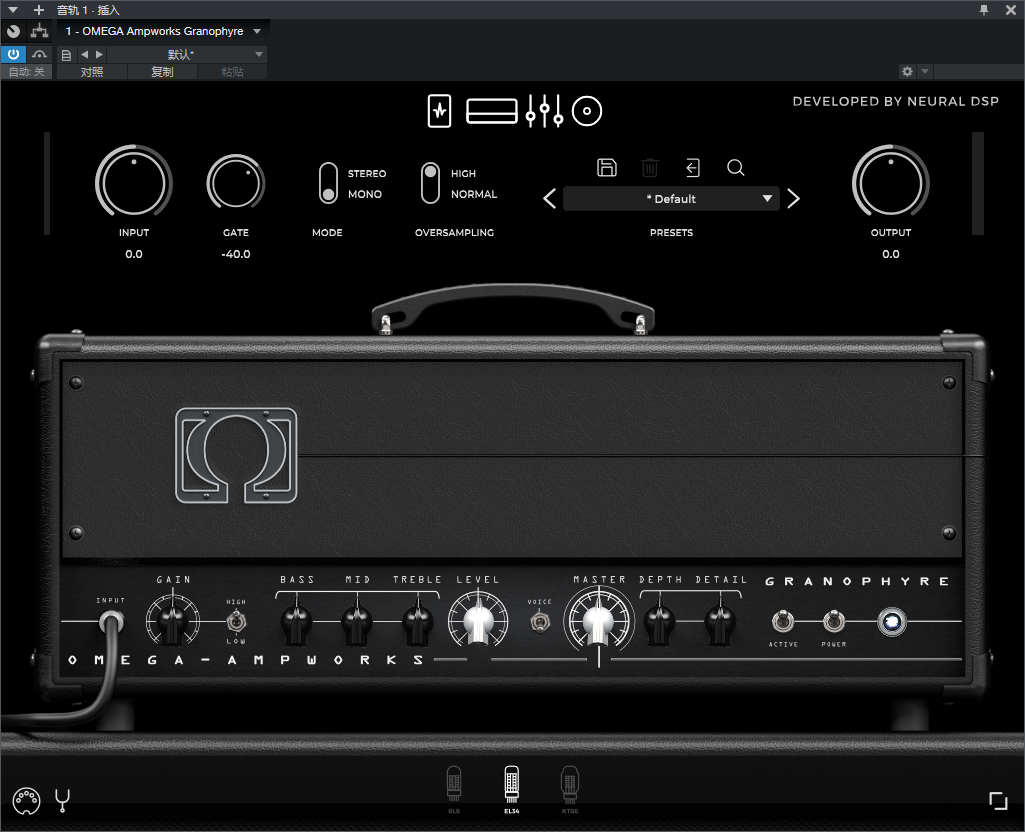Open the routing channel icon
1025x832 pixels.
[x=40, y=31]
